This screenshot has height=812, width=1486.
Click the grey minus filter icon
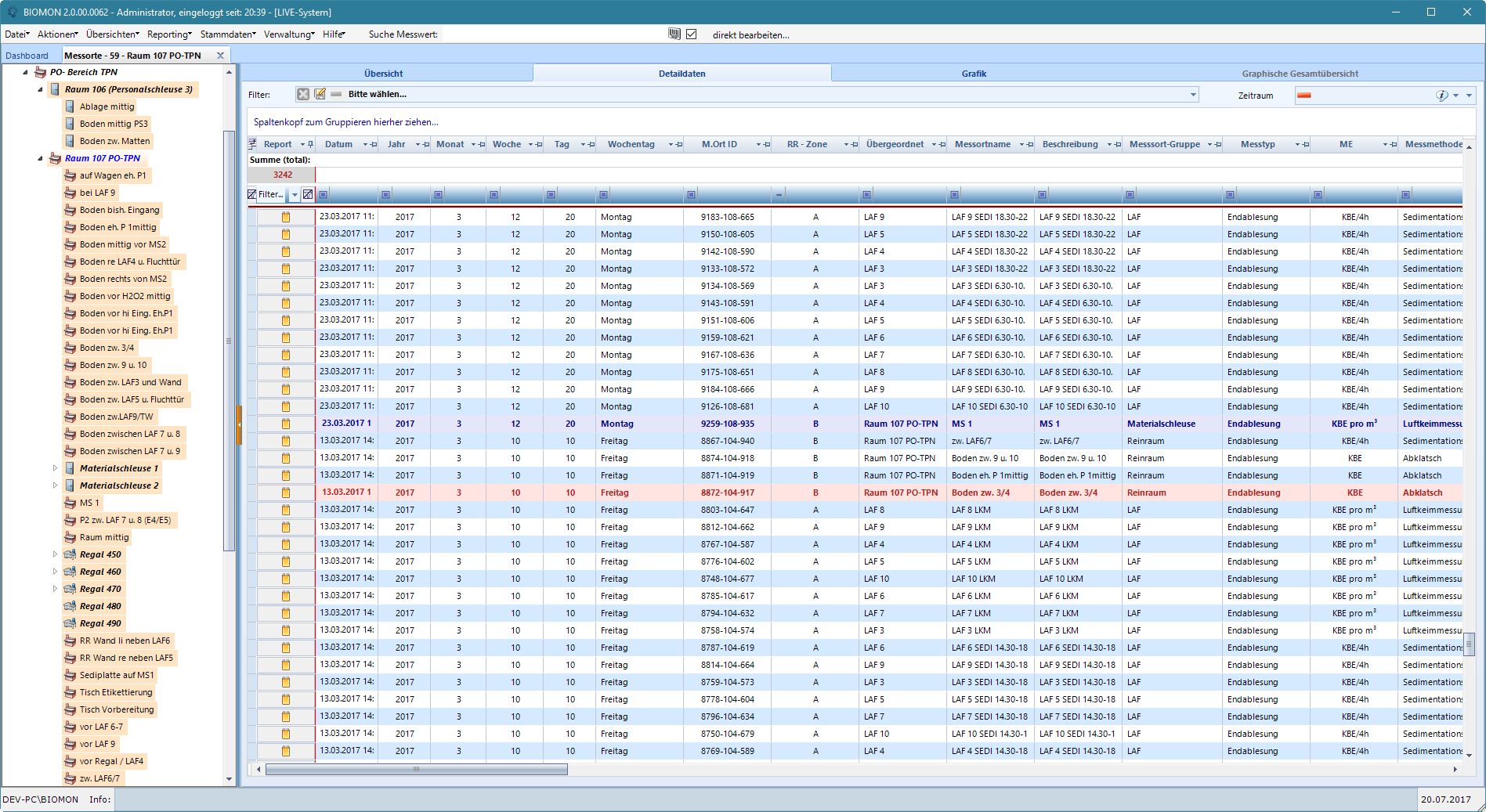click(x=336, y=94)
